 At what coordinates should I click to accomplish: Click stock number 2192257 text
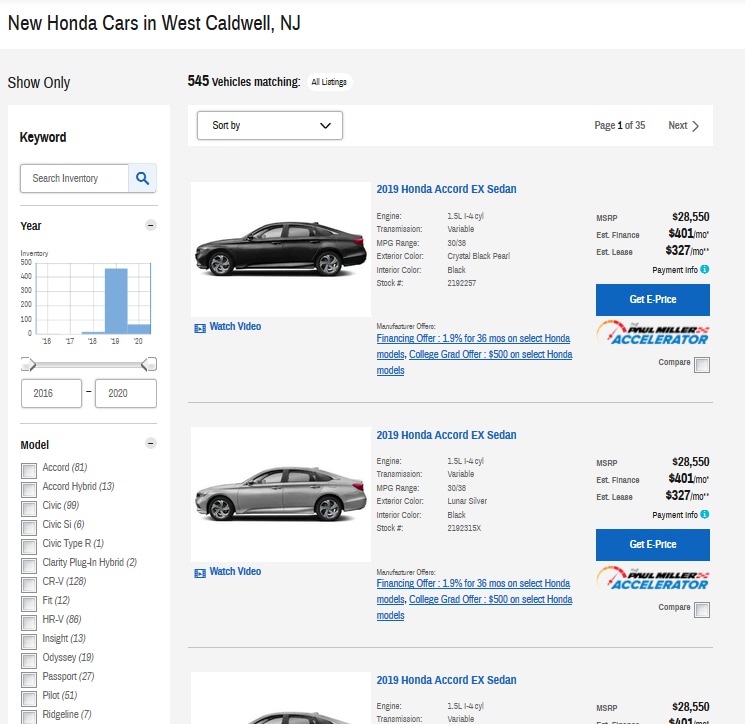click(461, 283)
